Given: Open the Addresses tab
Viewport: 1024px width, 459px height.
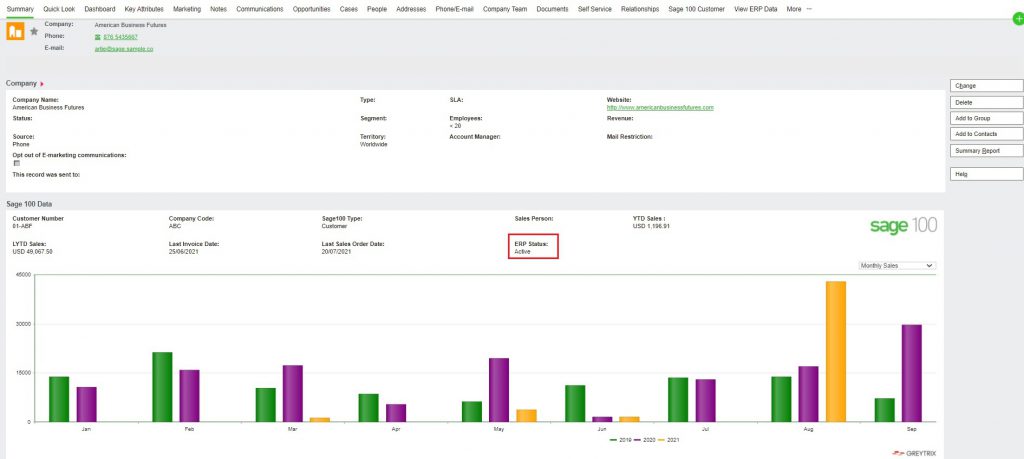Looking at the screenshot, I should click(x=411, y=9).
